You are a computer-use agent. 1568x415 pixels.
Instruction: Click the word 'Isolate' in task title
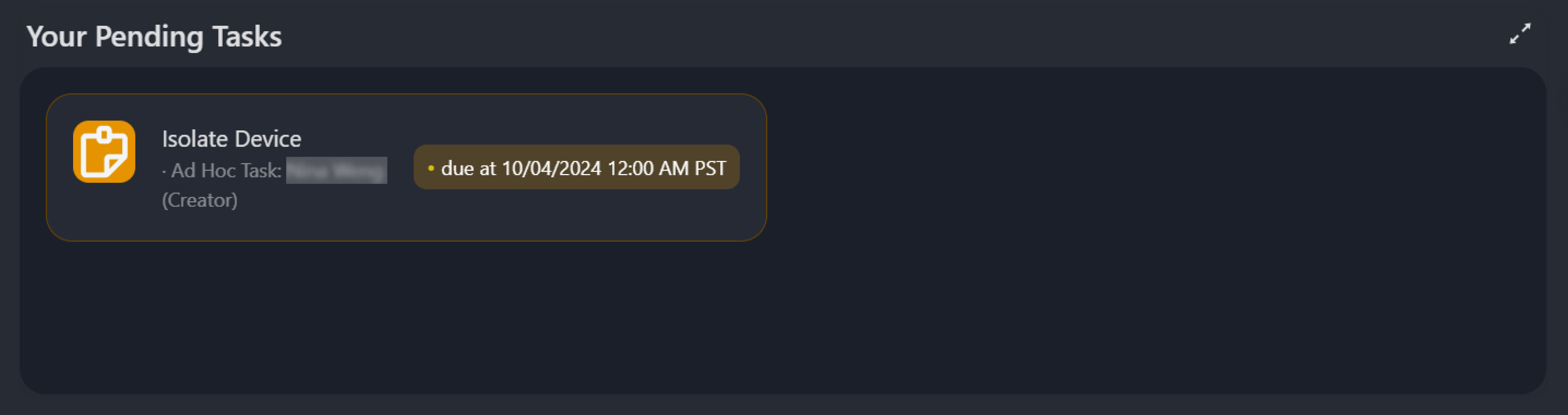click(195, 139)
